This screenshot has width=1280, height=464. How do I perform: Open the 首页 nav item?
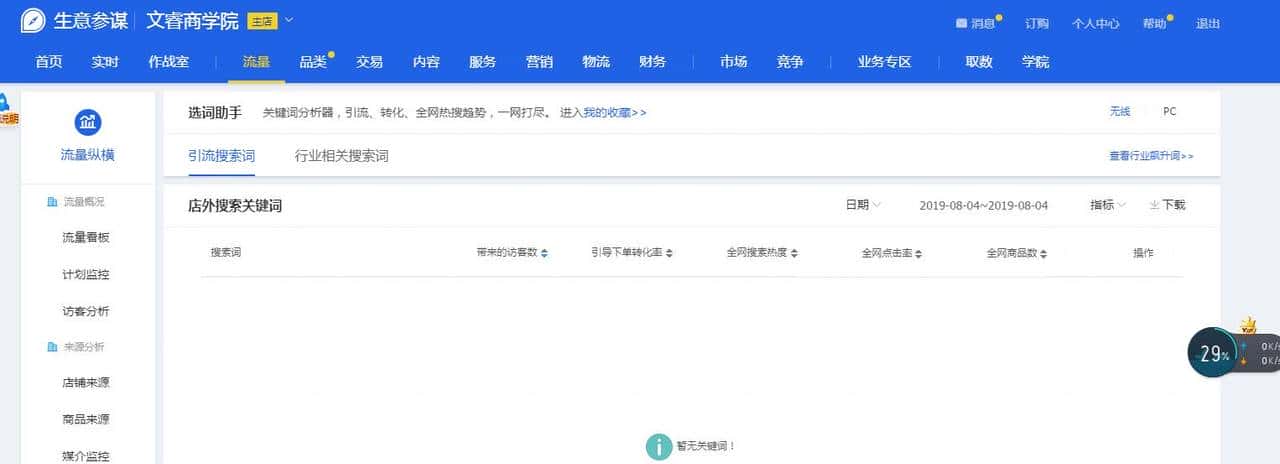[x=49, y=62]
